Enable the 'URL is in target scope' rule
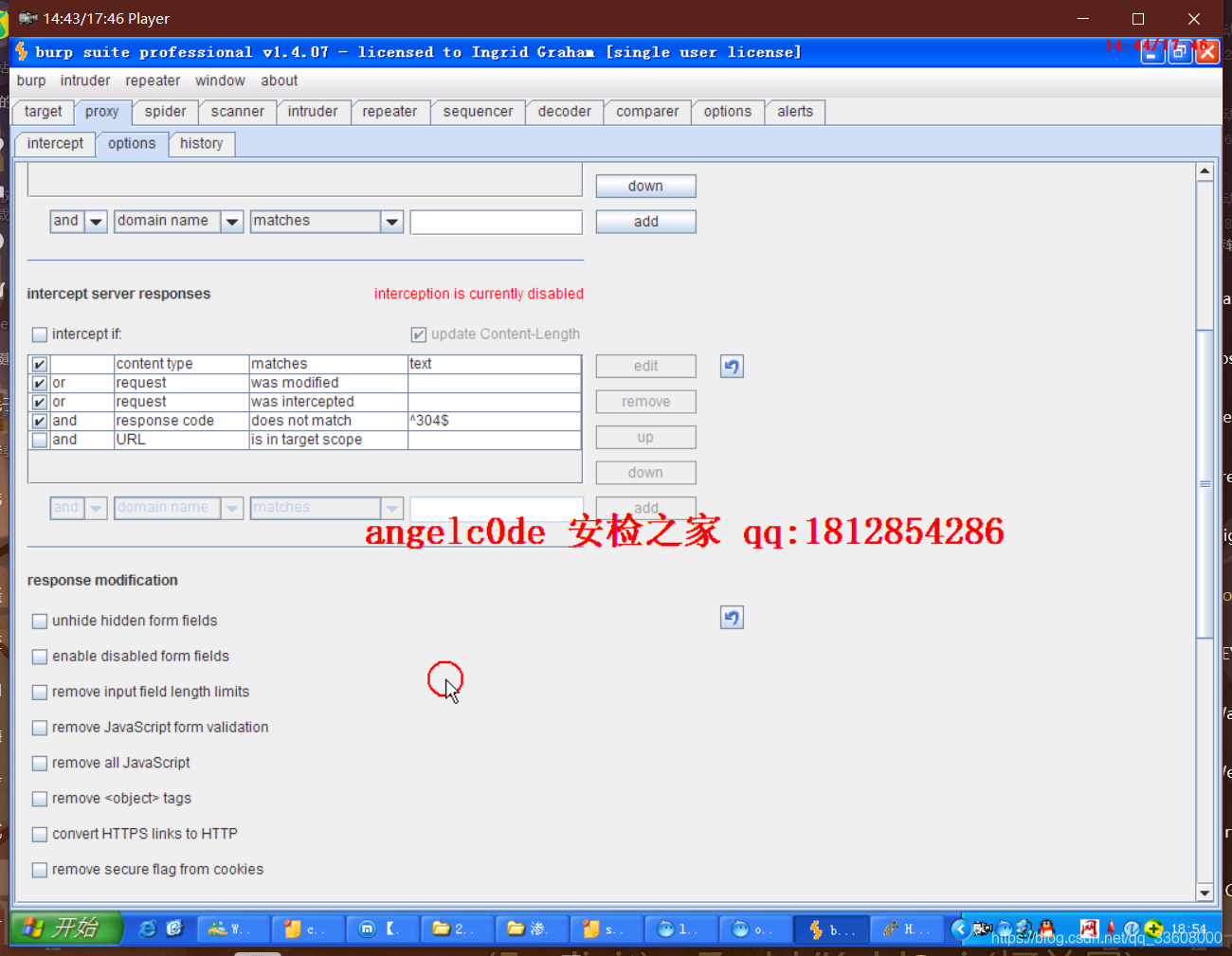 point(40,440)
